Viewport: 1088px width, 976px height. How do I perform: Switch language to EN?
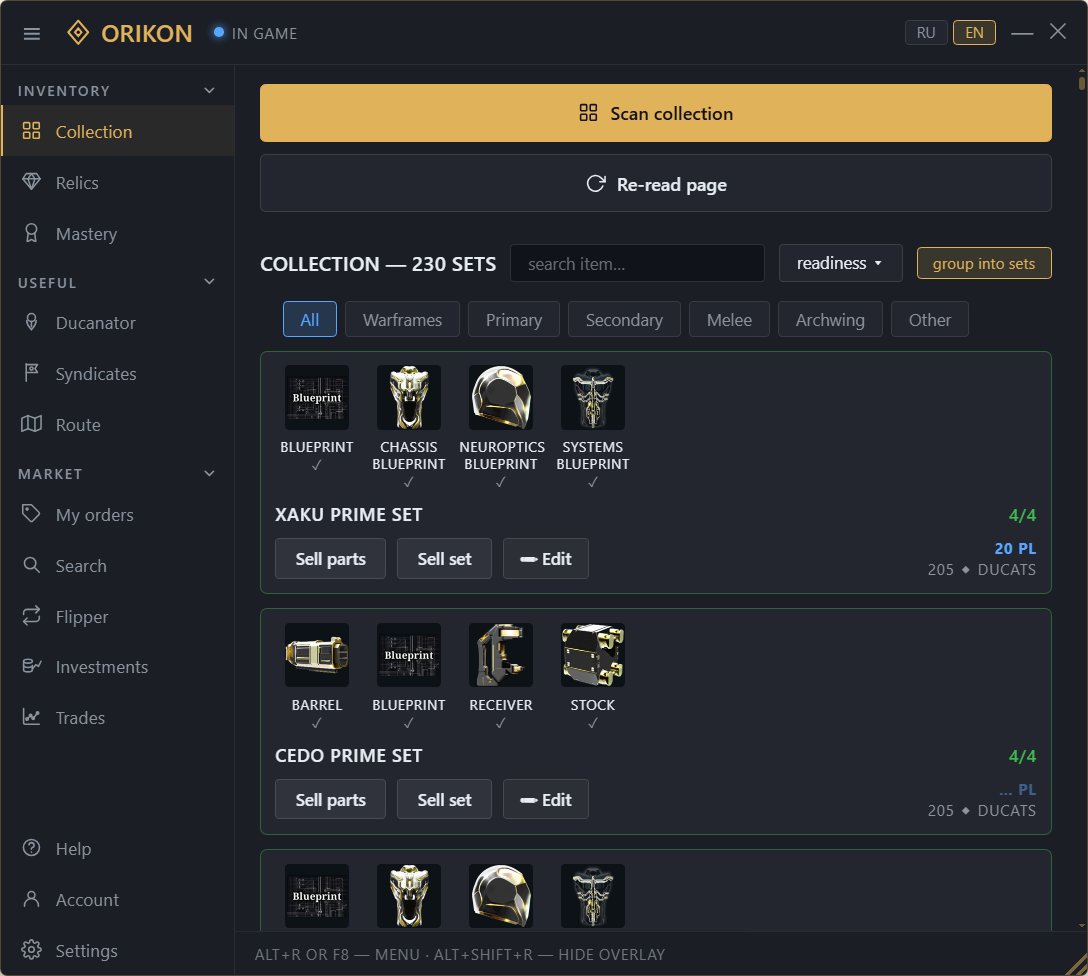tap(974, 33)
